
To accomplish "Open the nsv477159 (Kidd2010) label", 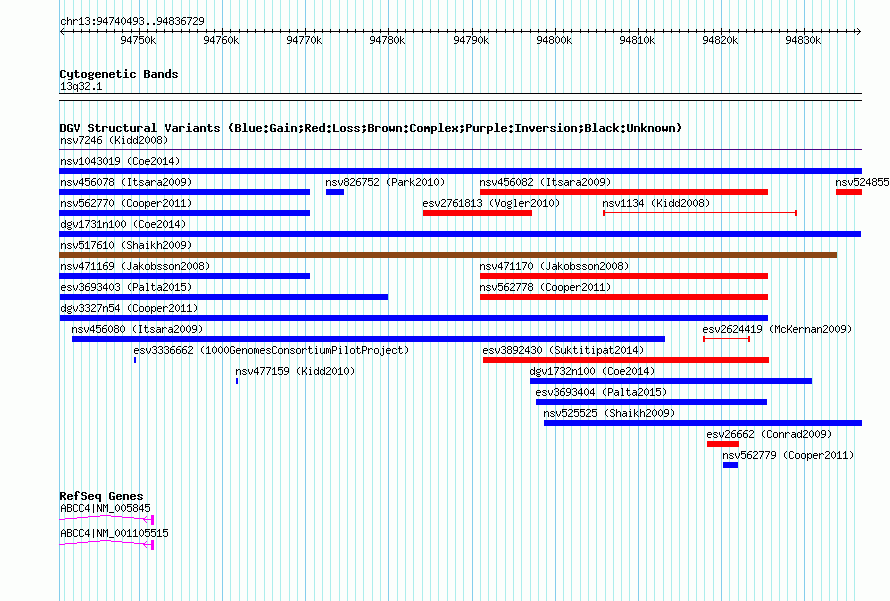I will [x=295, y=371].
